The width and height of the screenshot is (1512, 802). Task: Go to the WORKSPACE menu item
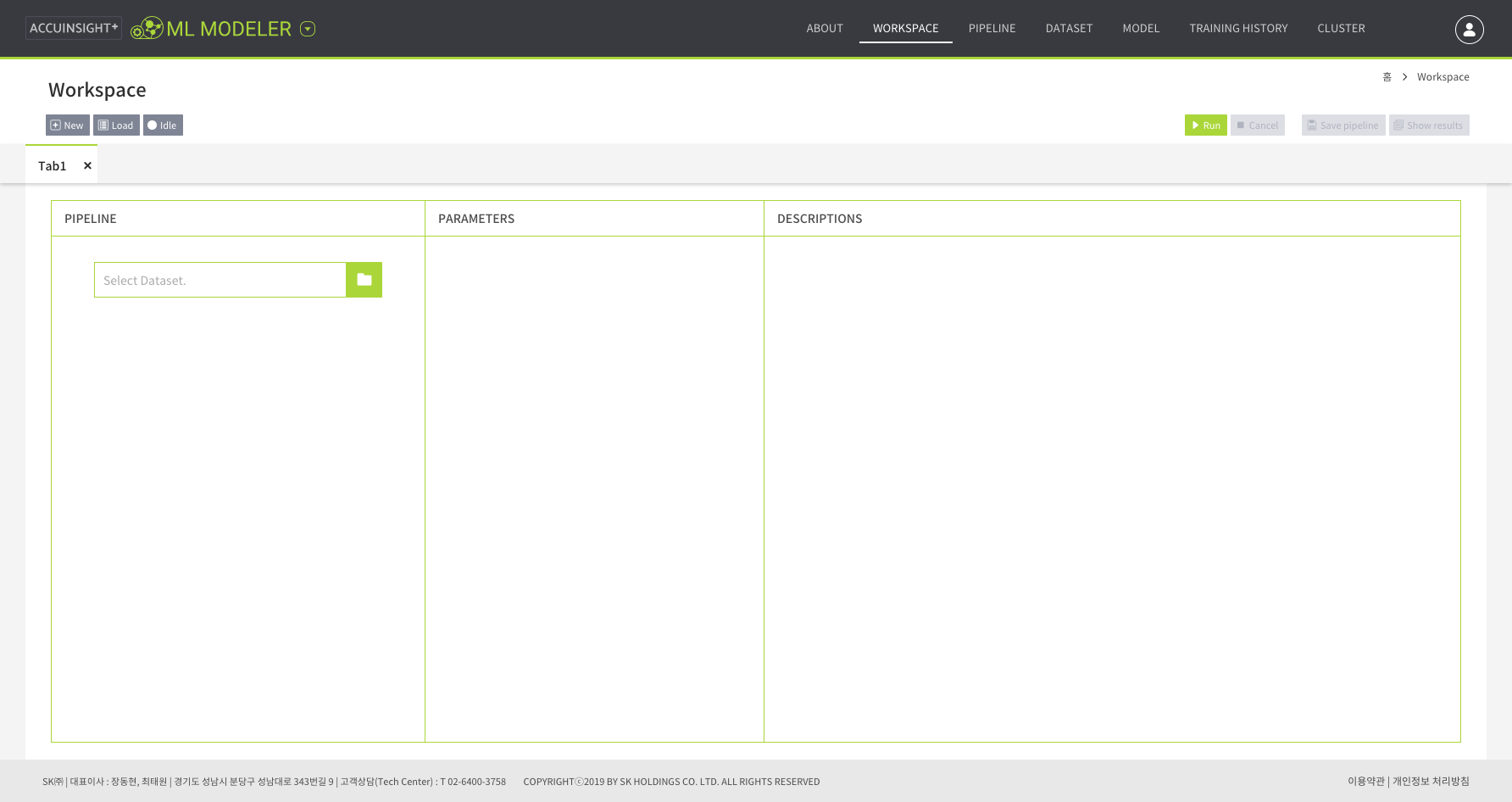tap(906, 29)
